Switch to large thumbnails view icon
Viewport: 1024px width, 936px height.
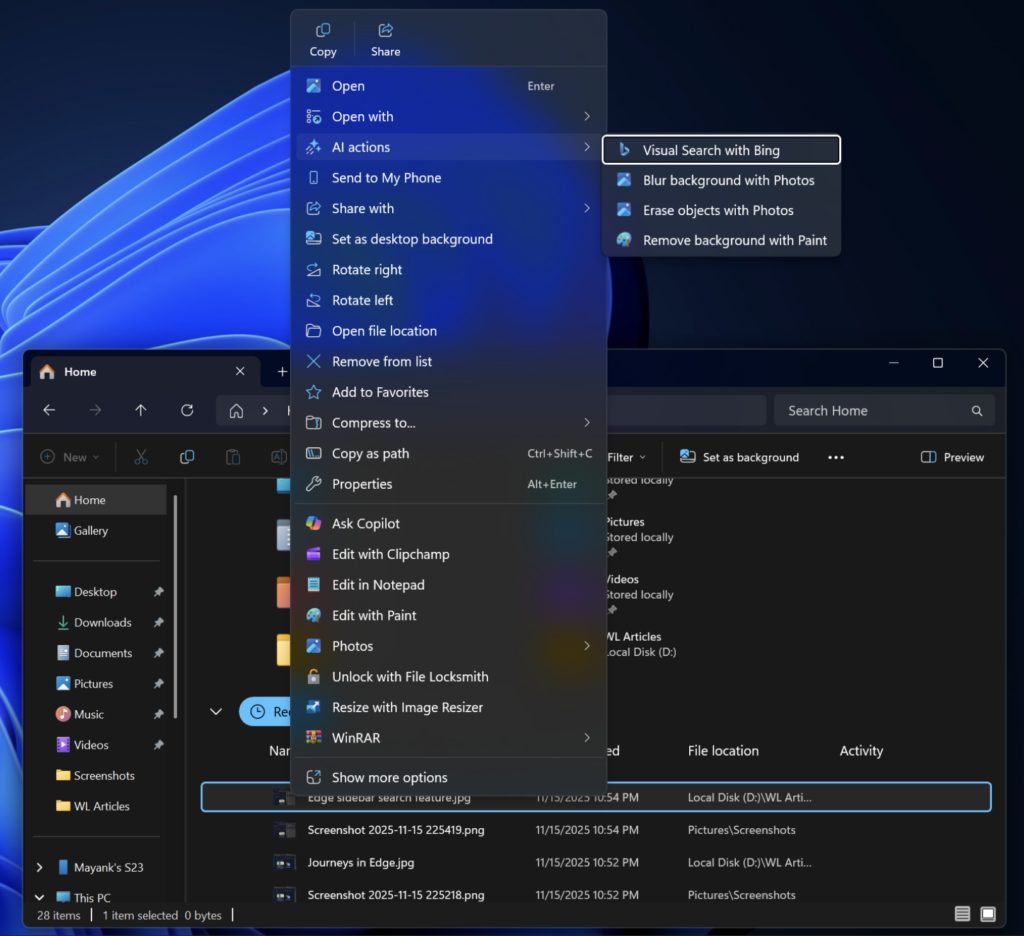(988, 914)
